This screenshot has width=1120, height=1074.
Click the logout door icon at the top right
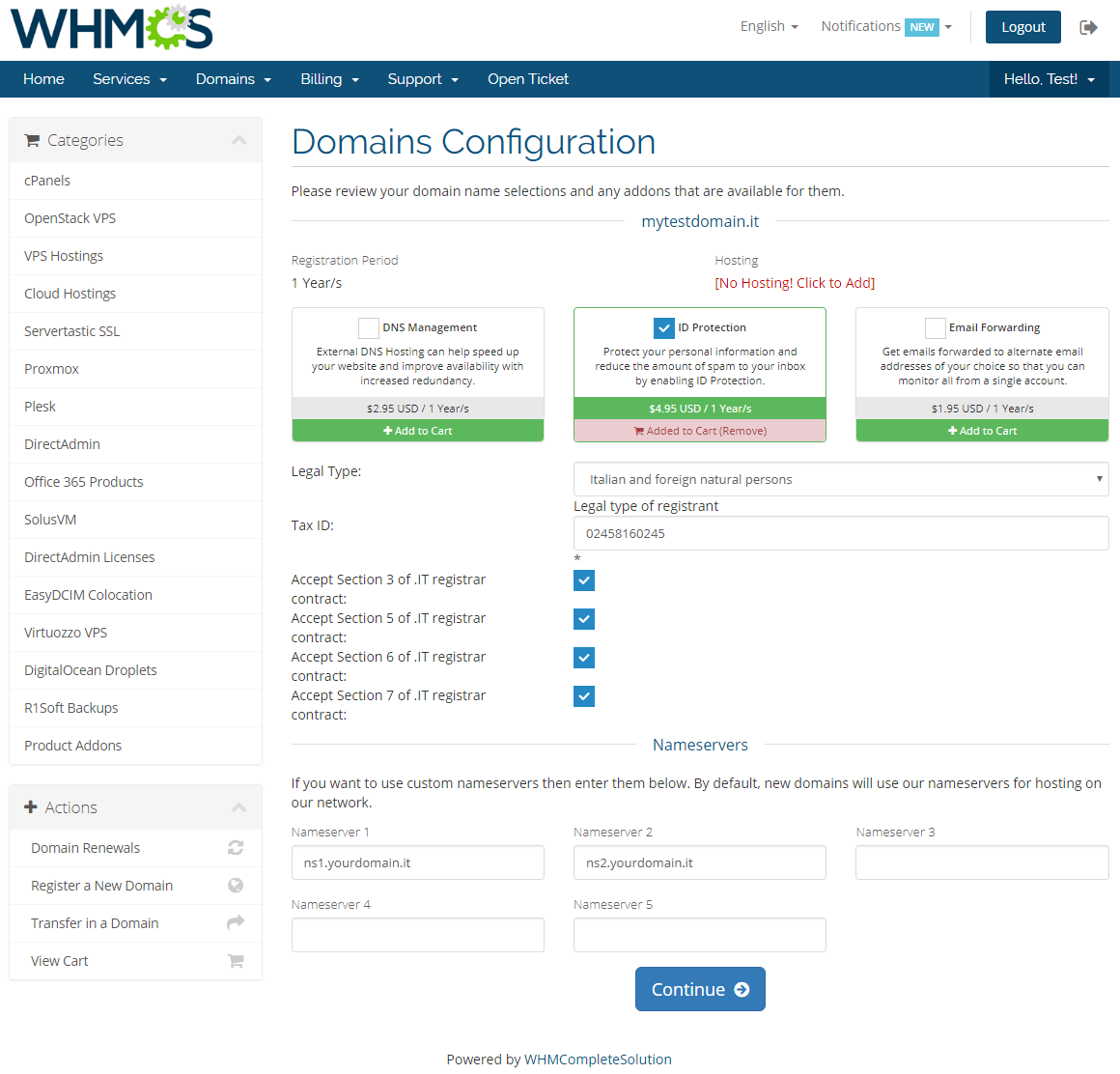pos(1090,27)
